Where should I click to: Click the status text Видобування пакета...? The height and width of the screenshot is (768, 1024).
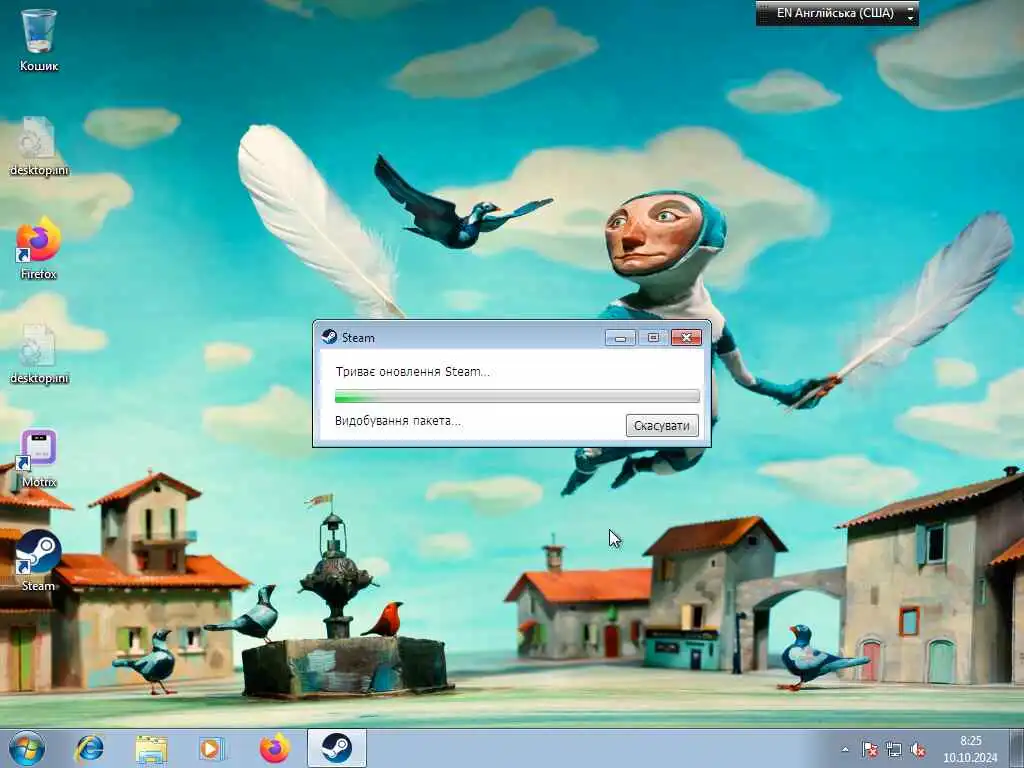click(398, 421)
